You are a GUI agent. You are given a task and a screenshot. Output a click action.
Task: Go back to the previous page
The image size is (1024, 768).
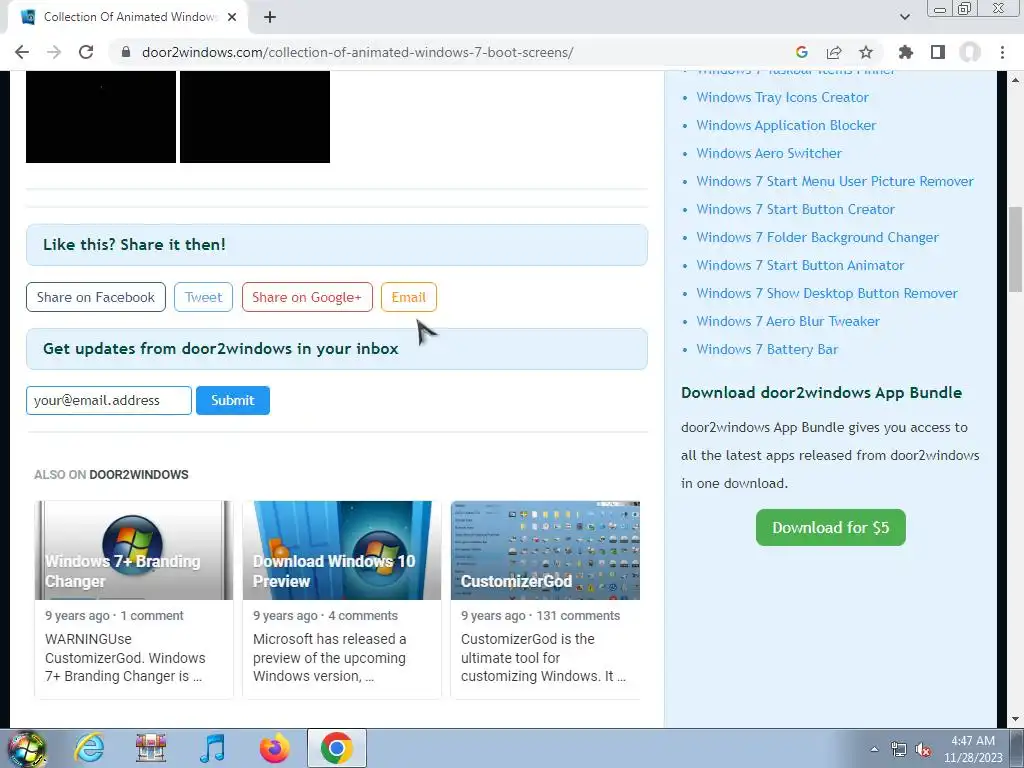pos(22,52)
